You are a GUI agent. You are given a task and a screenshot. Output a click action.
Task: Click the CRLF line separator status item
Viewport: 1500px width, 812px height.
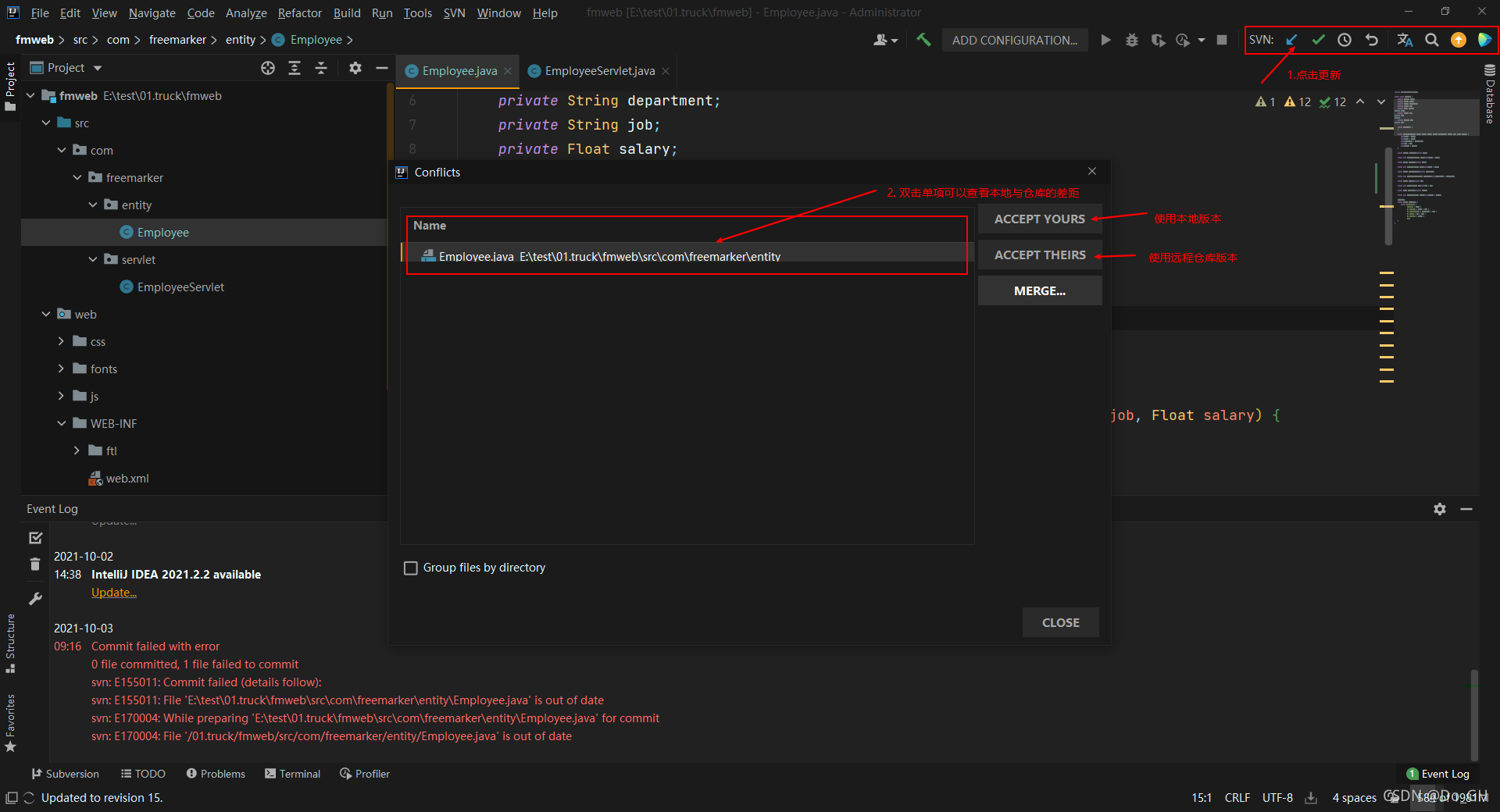1237,798
